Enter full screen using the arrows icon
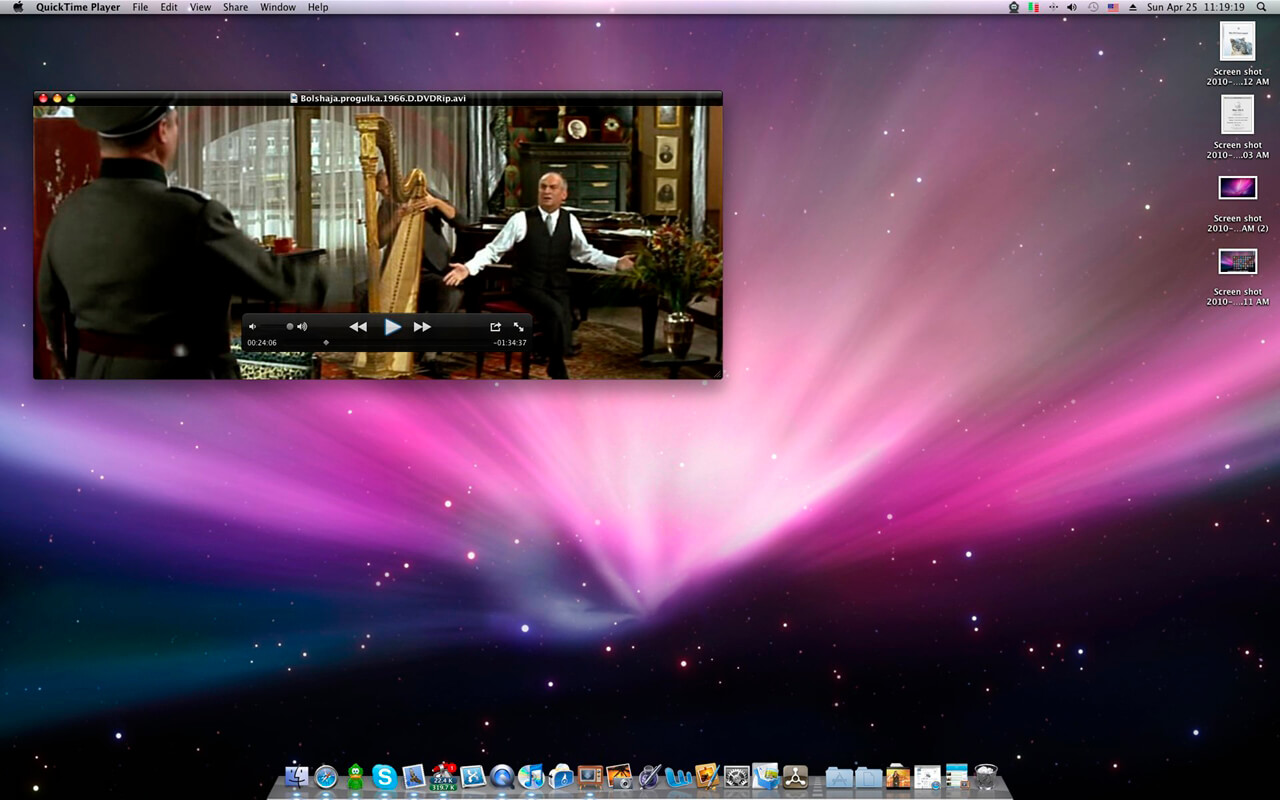Viewport: 1280px width, 800px height. tap(519, 327)
